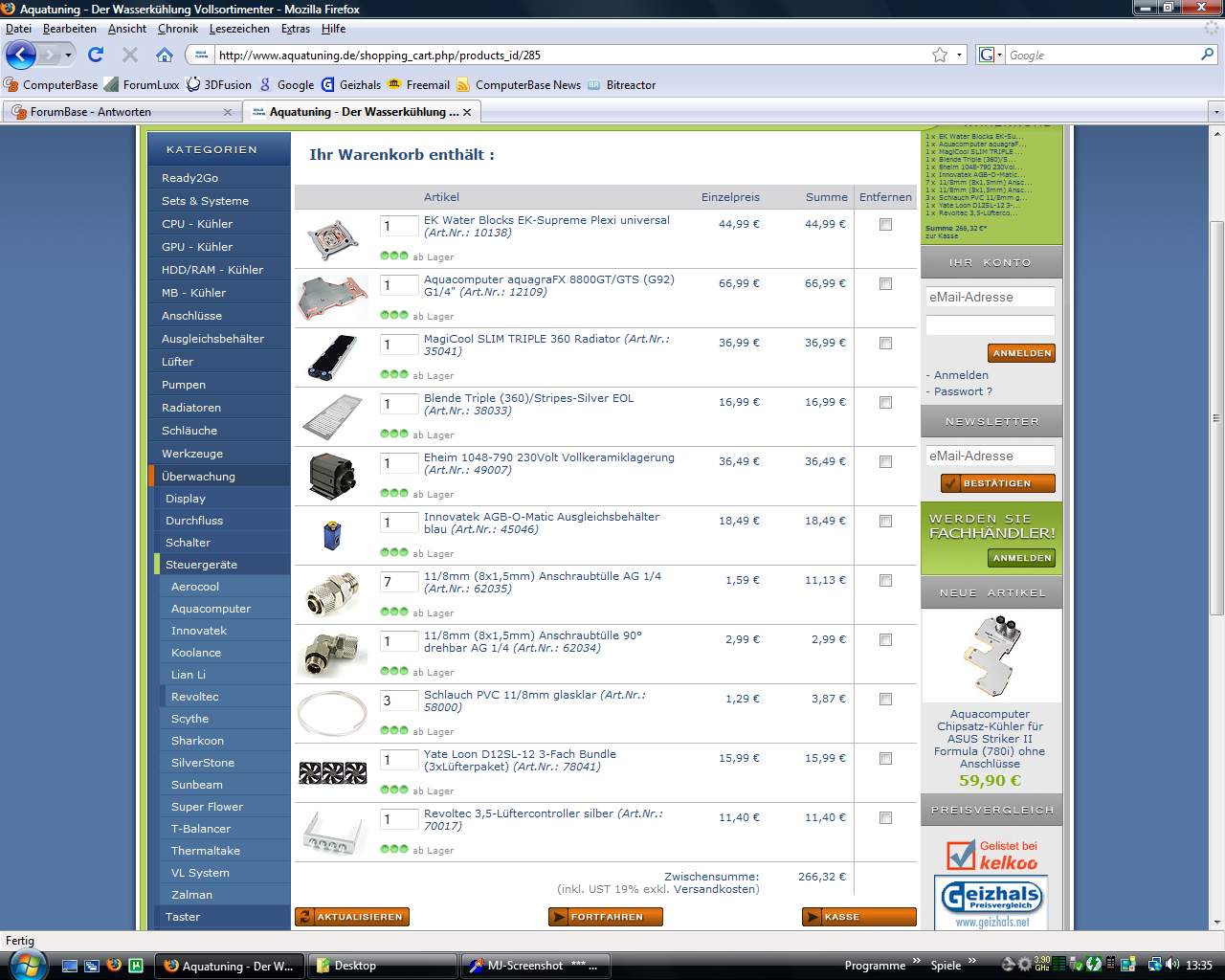Click the page vertical scrollbar
Viewport: 1225px width, 980px height.
pyautogui.click(x=1216, y=418)
